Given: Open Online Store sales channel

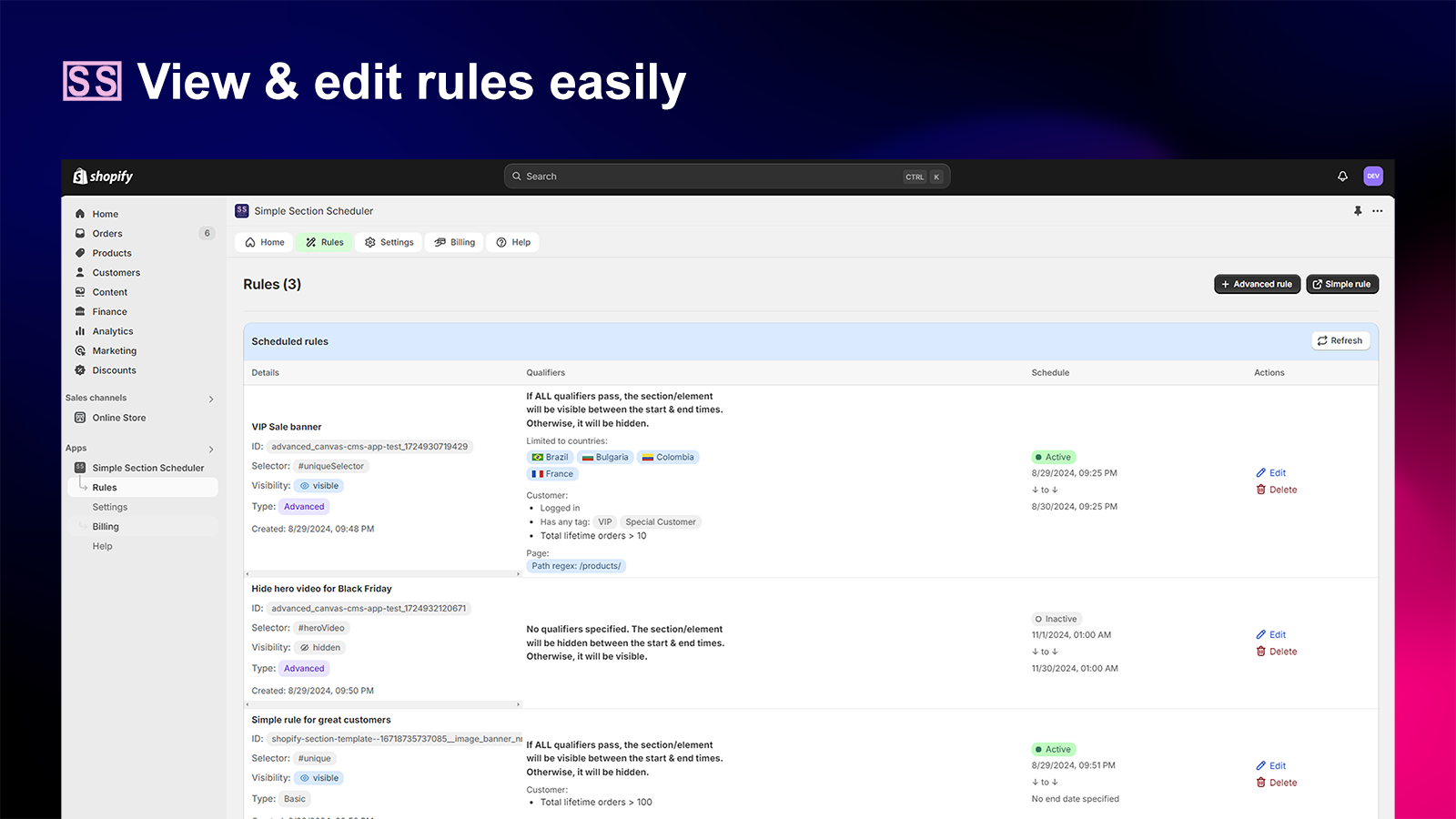Looking at the screenshot, I should click(x=119, y=418).
